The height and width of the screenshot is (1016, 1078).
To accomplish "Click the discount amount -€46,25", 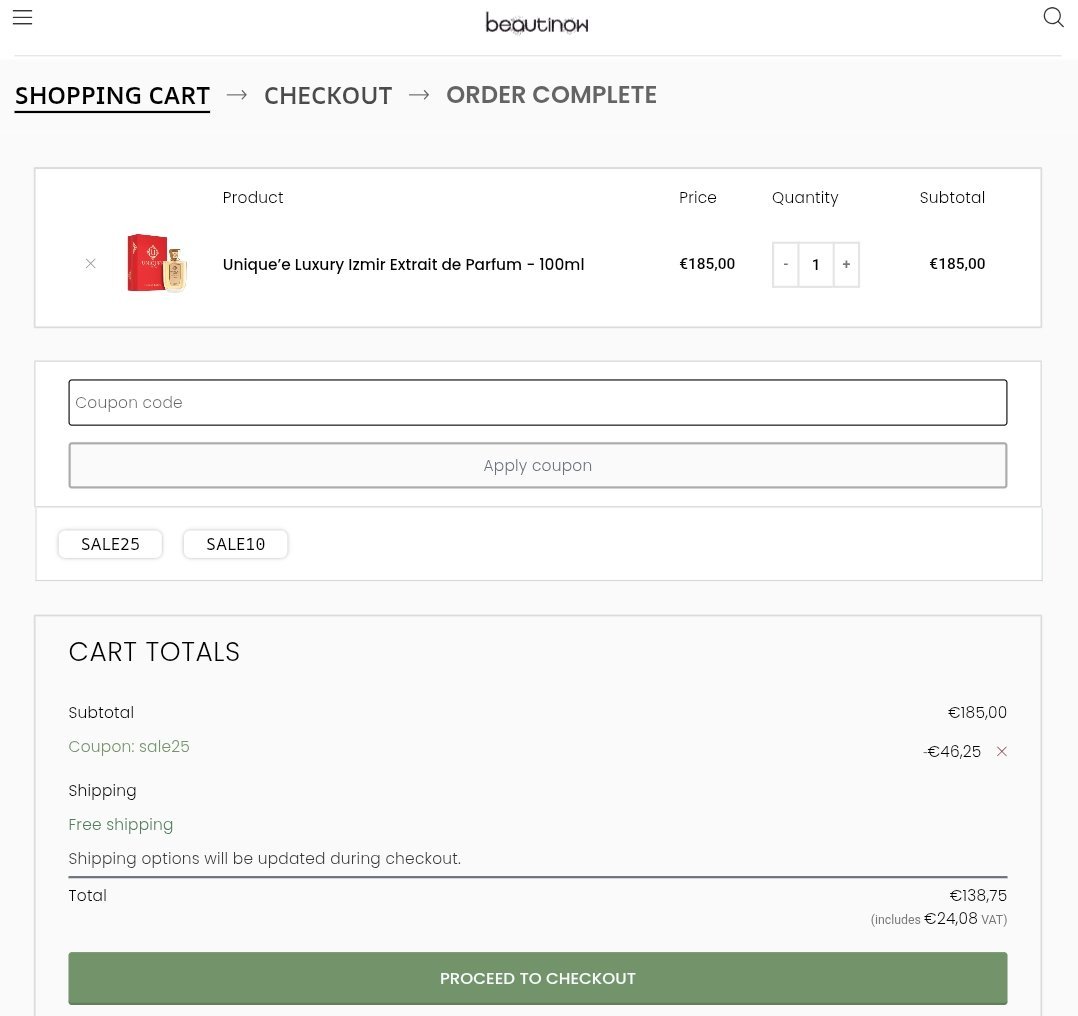I will pyautogui.click(x=952, y=751).
